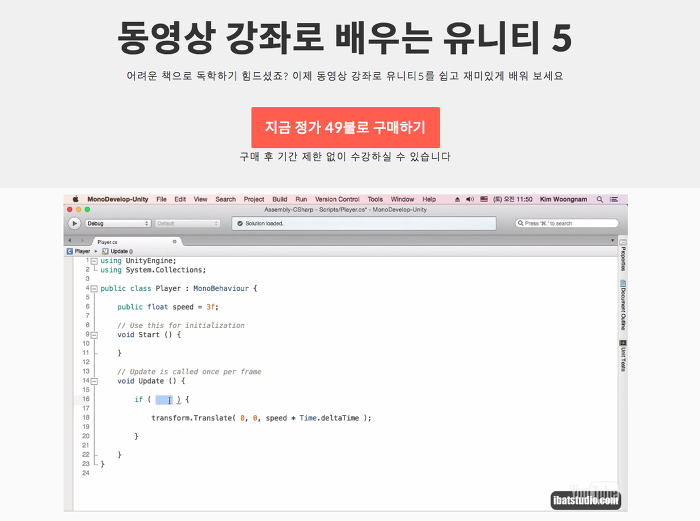Open the View menu
The image size is (700, 521).
pyautogui.click(x=200, y=200)
